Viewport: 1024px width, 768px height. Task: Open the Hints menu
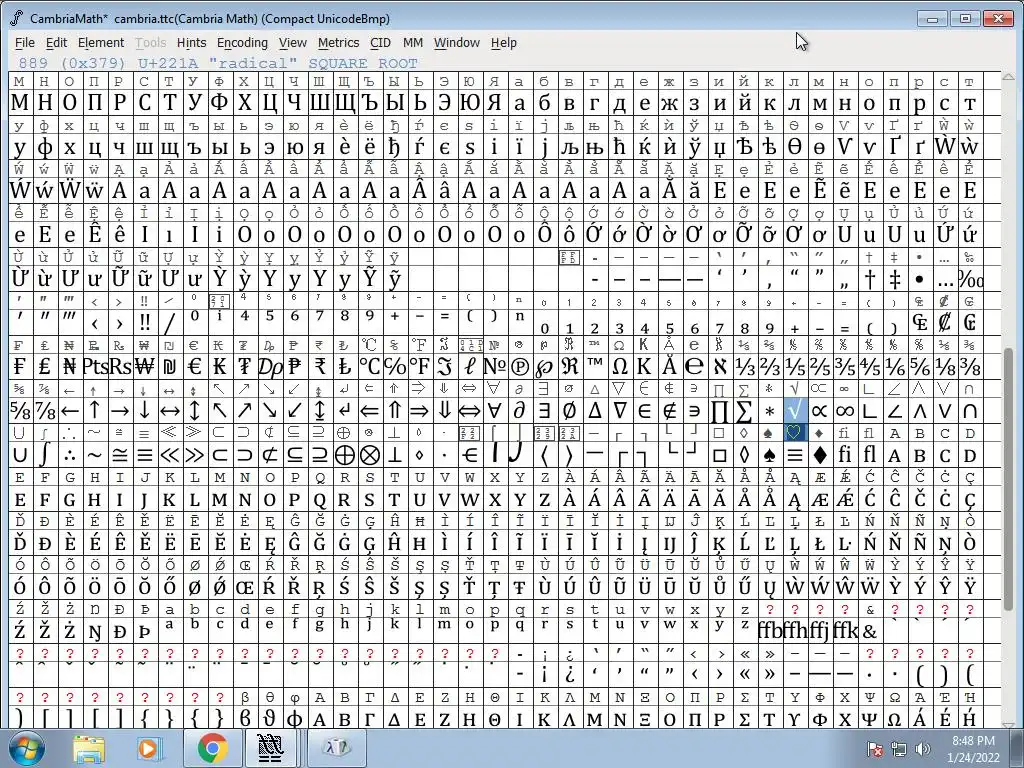click(191, 42)
